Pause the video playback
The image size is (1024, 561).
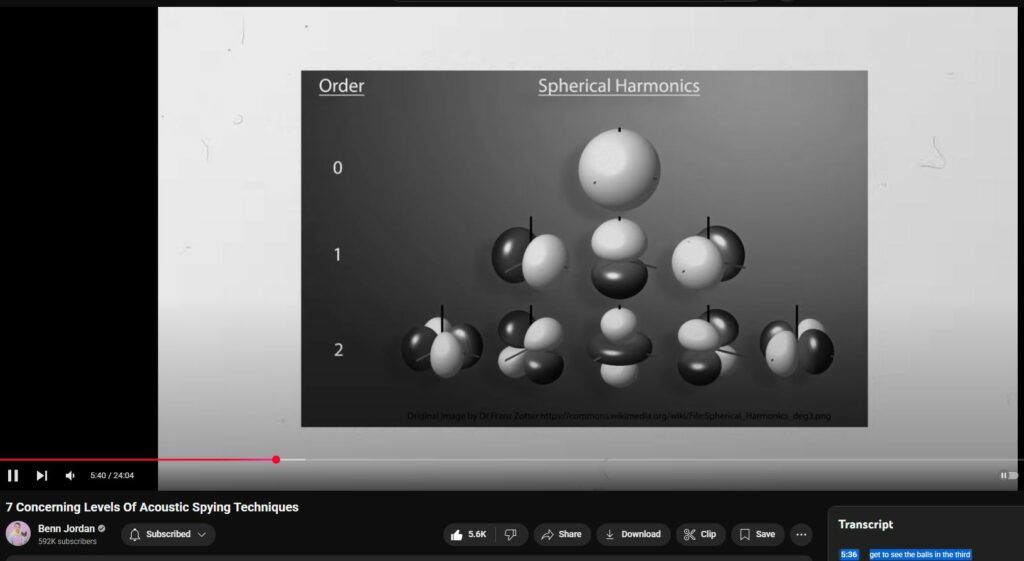click(x=13, y=476)
